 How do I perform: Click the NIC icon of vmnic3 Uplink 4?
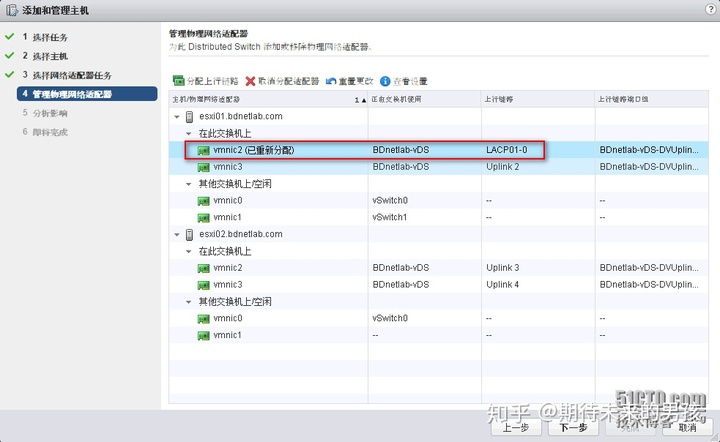coord(203,285)
